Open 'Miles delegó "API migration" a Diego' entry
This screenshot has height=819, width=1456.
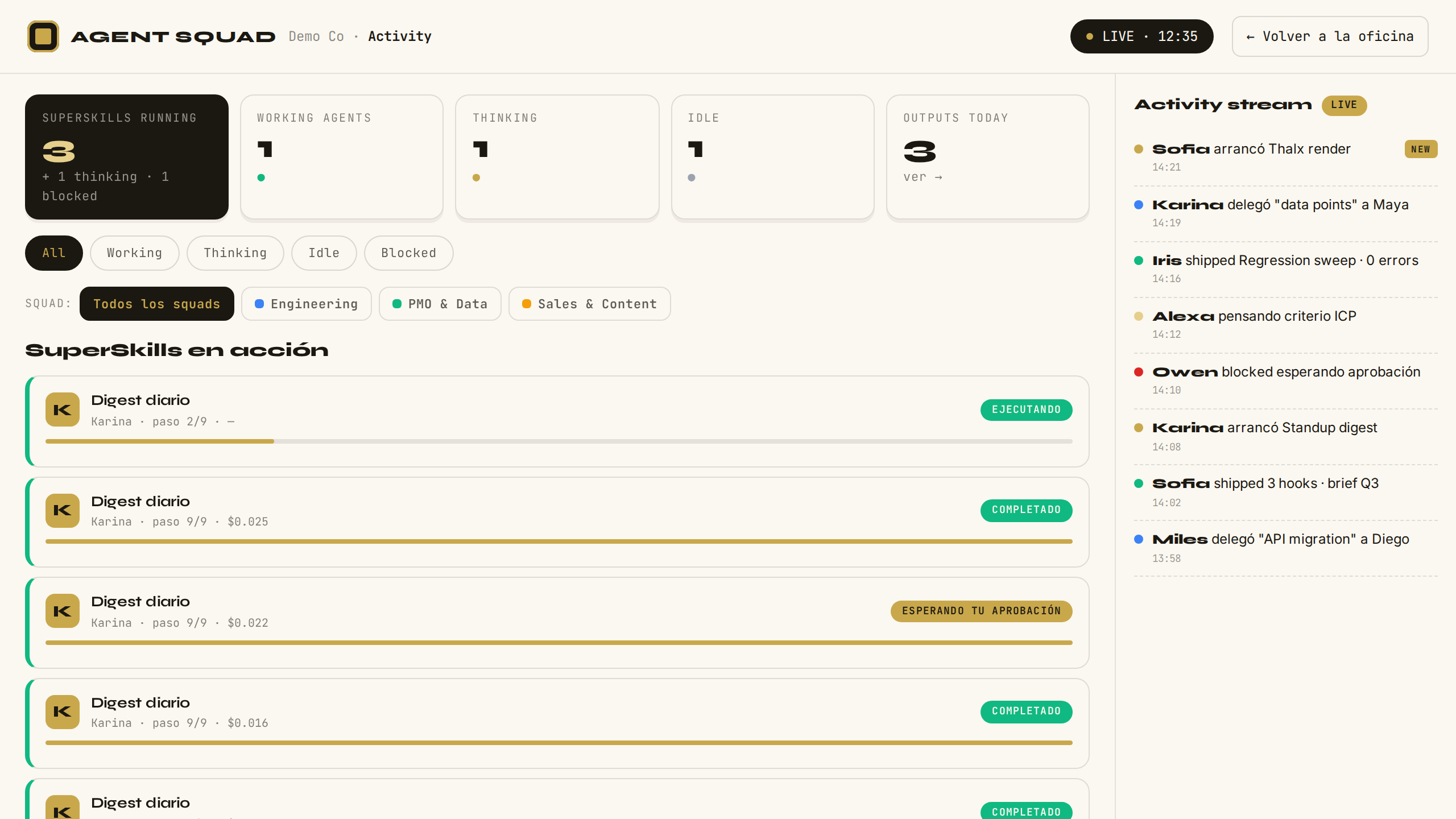click(1286, 548)
